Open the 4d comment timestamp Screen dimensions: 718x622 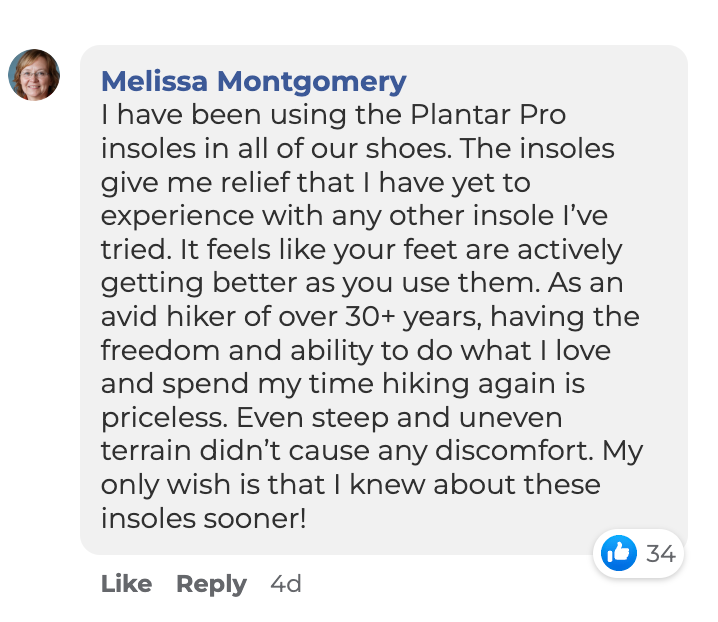click(x=286, y=584)
